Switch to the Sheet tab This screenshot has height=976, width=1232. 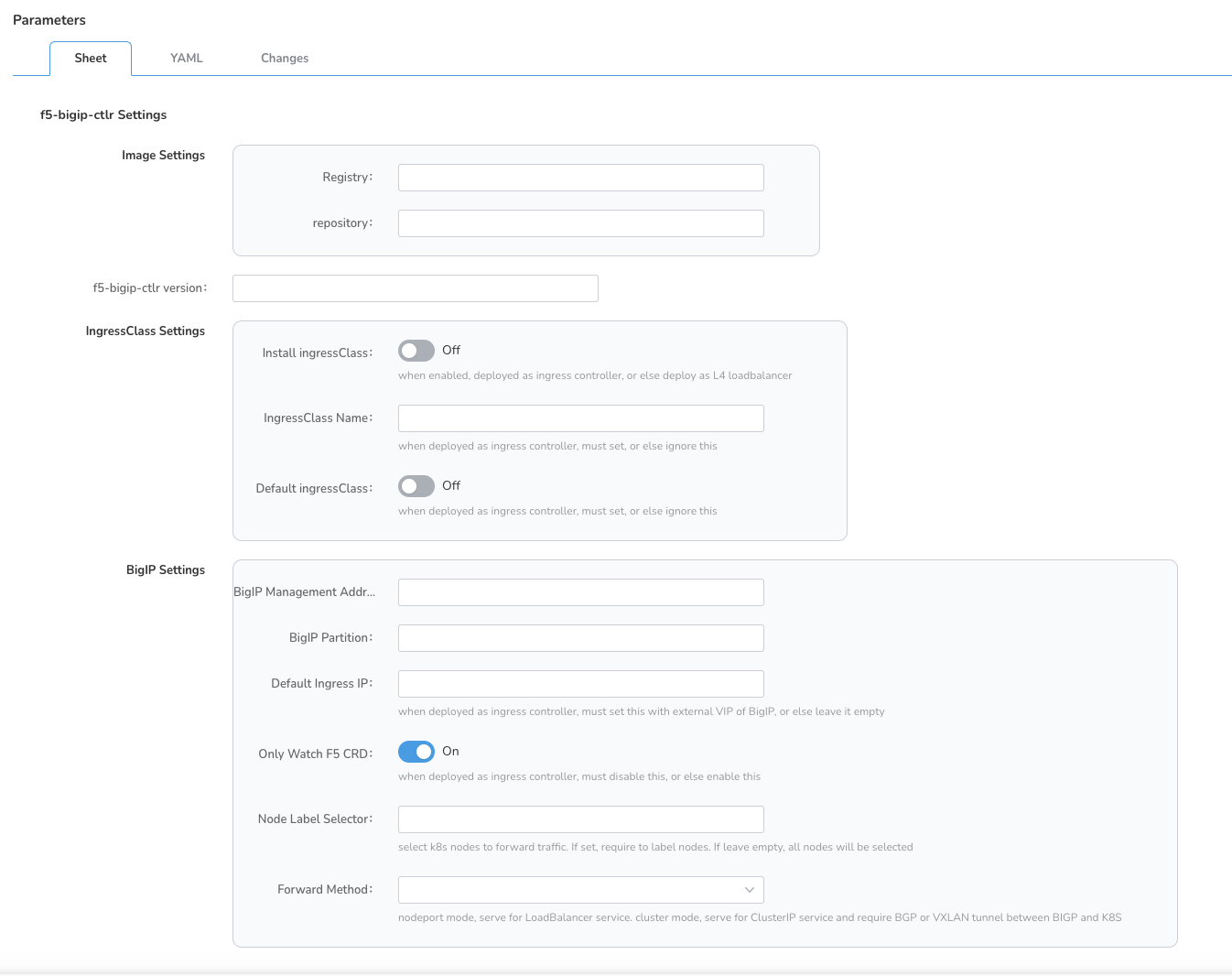[x=91, y=59]
